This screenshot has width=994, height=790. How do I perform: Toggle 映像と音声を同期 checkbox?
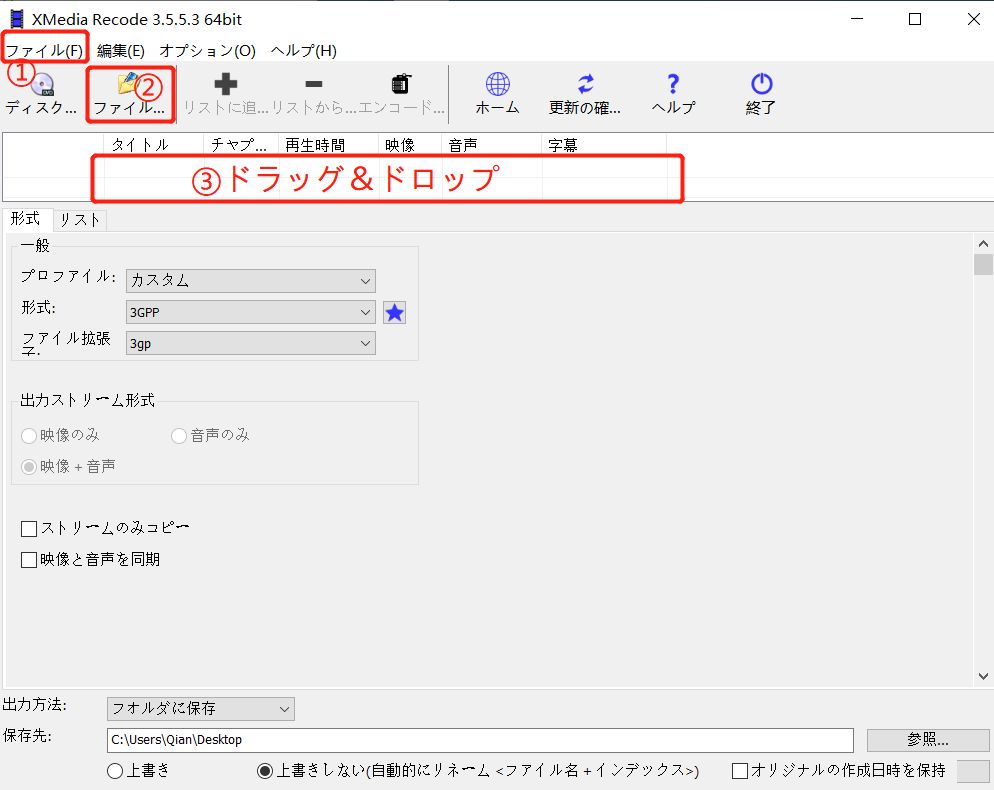click(29, 560)
